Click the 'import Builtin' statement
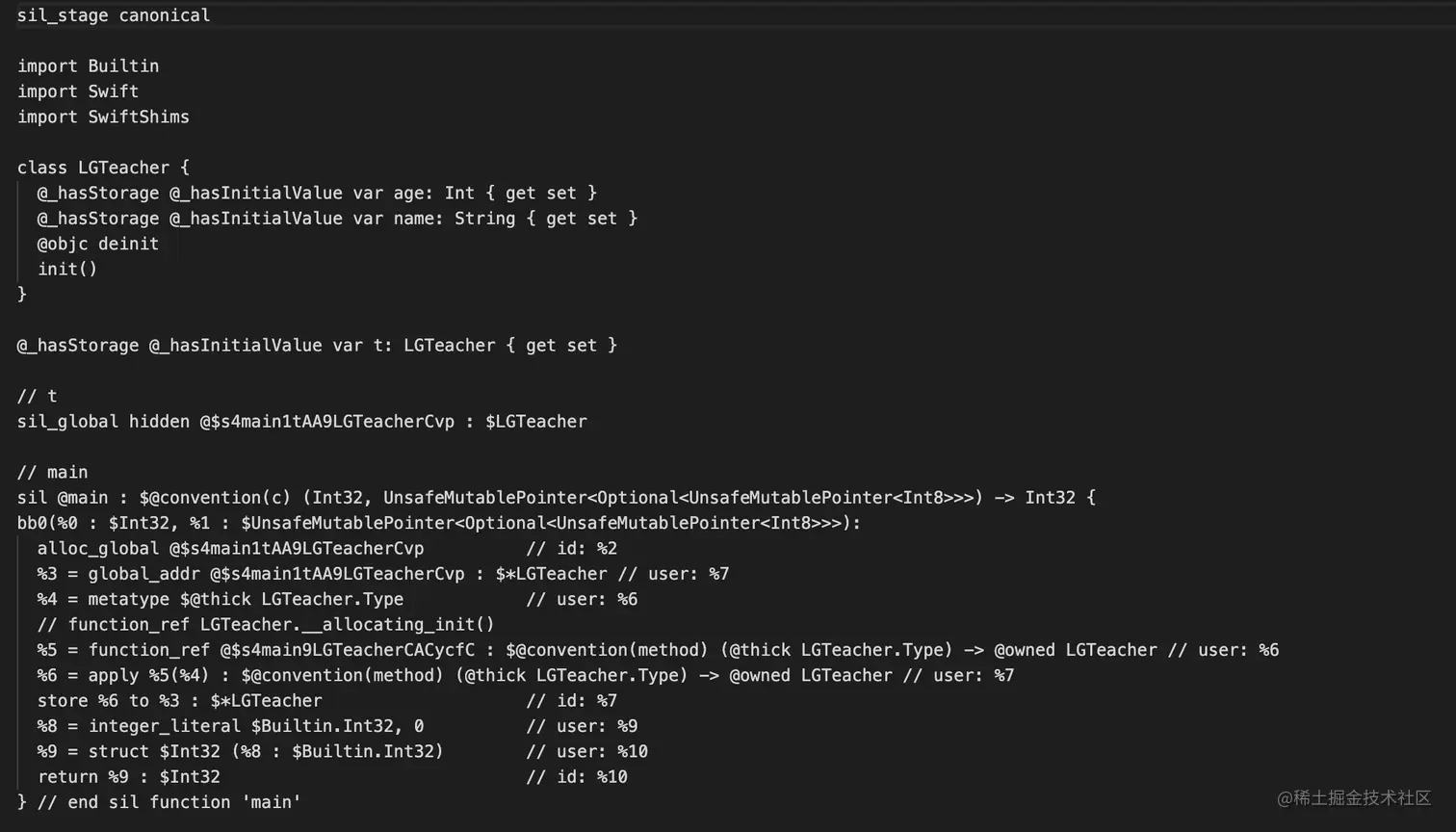Screen dimensions: 1456x832 (x=88, y=66)
